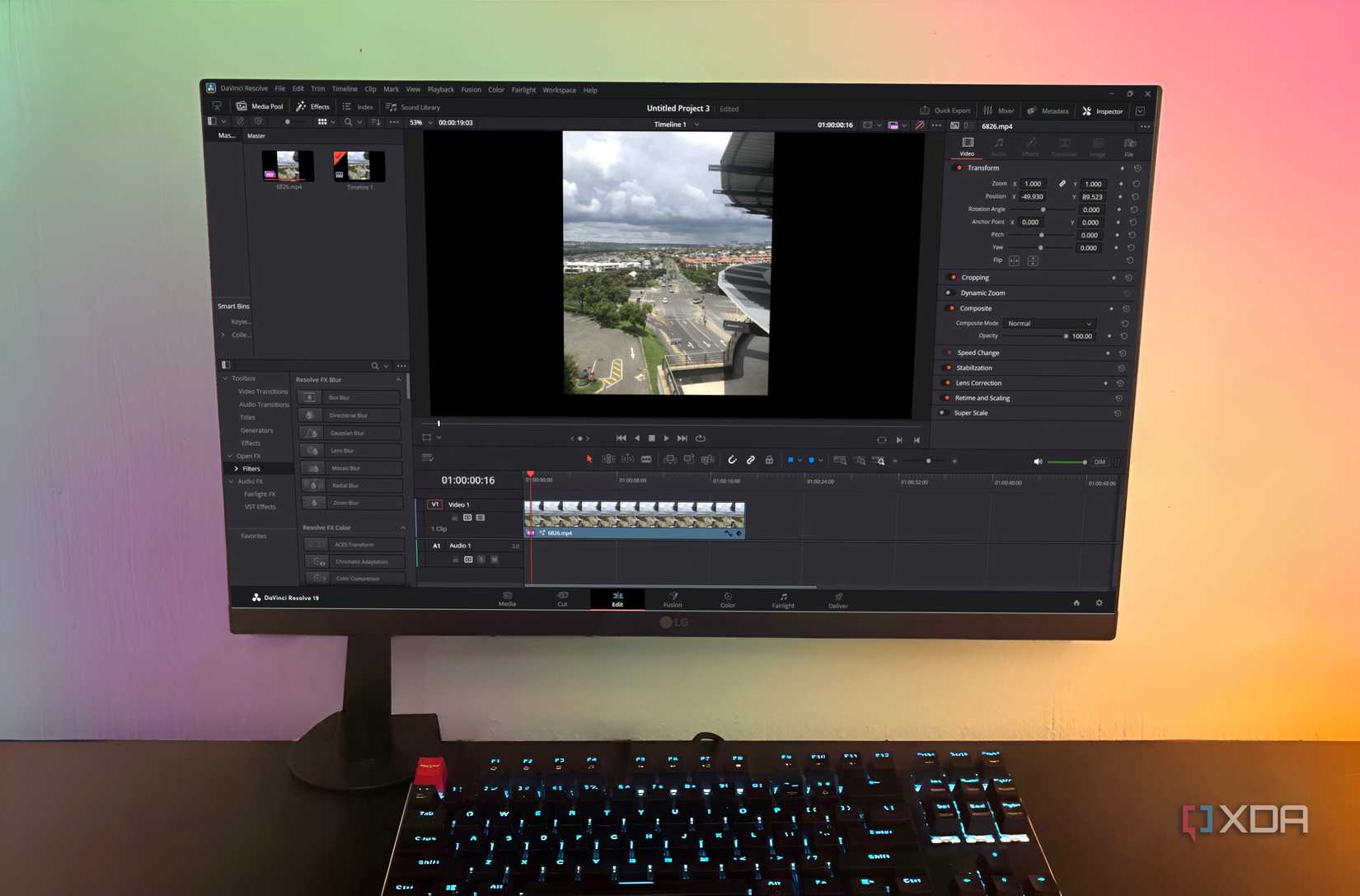
Task: Toggle the Snapping magnet icon
Action: (732, 460)
